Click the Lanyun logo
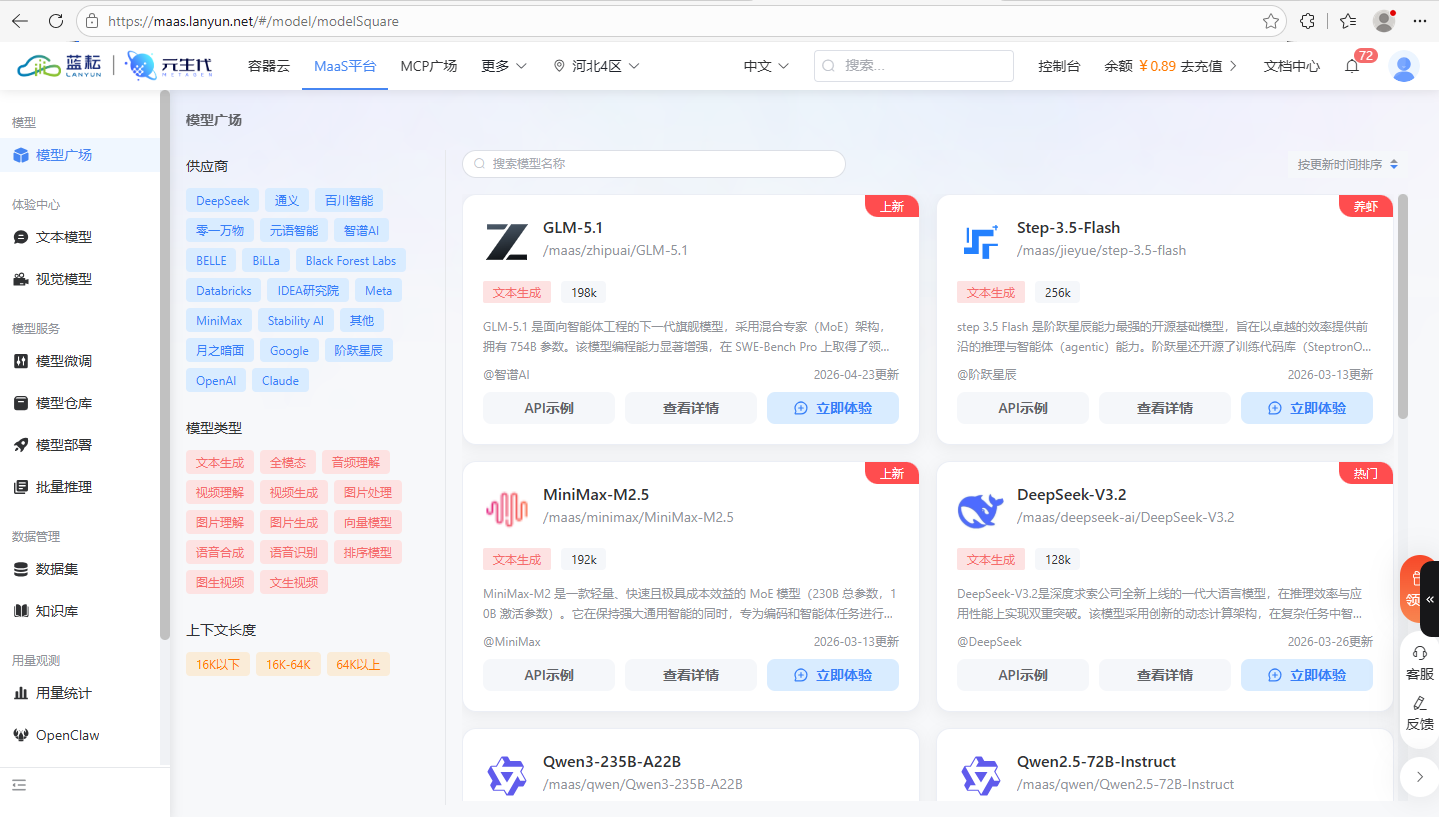This screenshot has width=1439, height=817. coord(60,66)
